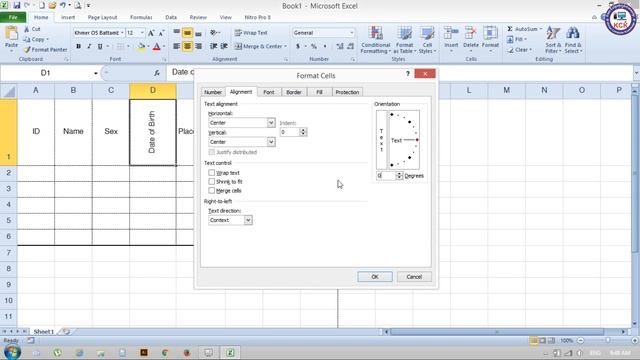
Task: Toggle Italic formatting in ribbon
Action: click(89, 47)
